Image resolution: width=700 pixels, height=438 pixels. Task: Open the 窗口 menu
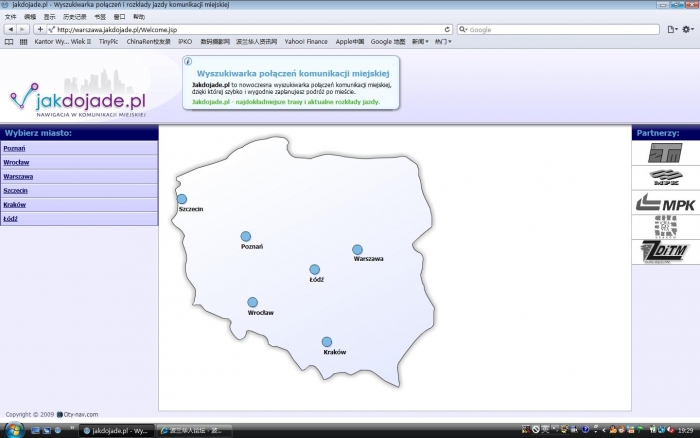click(x=119, y=17)
